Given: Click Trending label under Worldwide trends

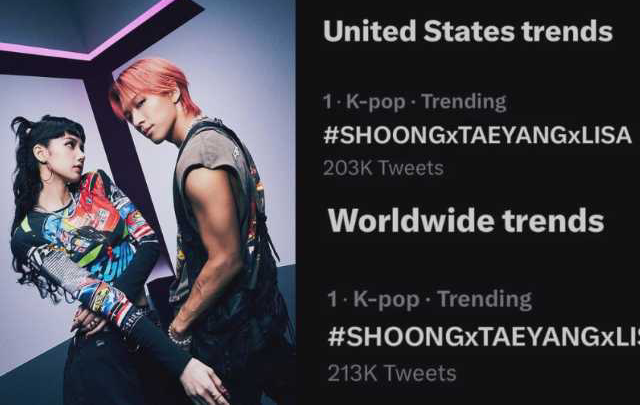Looking at the screenshot, I should pyautogui.click(x=484, y=299).
